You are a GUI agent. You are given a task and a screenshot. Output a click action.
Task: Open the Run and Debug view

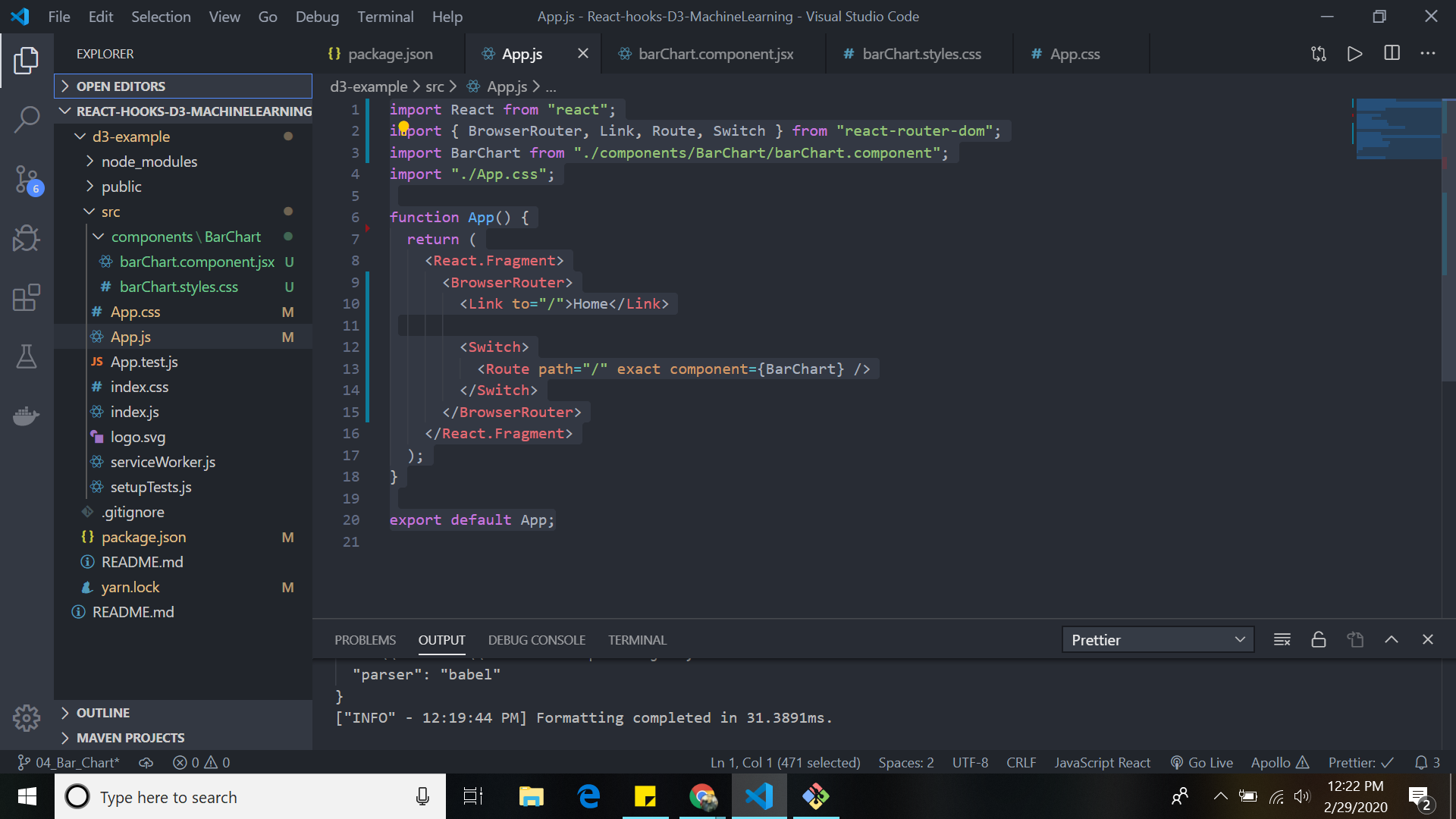(x=27, y=238)
